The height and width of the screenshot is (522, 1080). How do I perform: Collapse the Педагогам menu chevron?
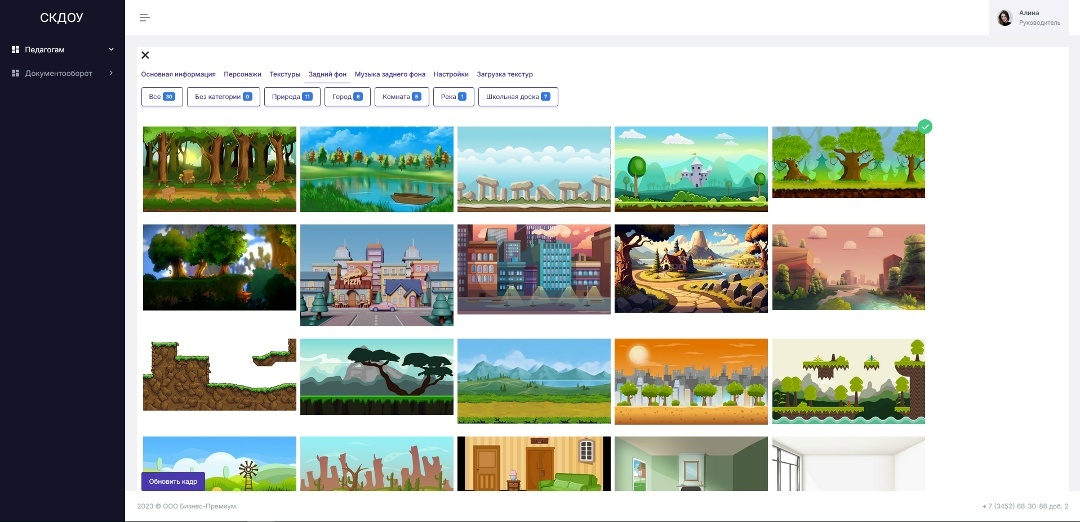pyautogui.click(x=111, y=50)
